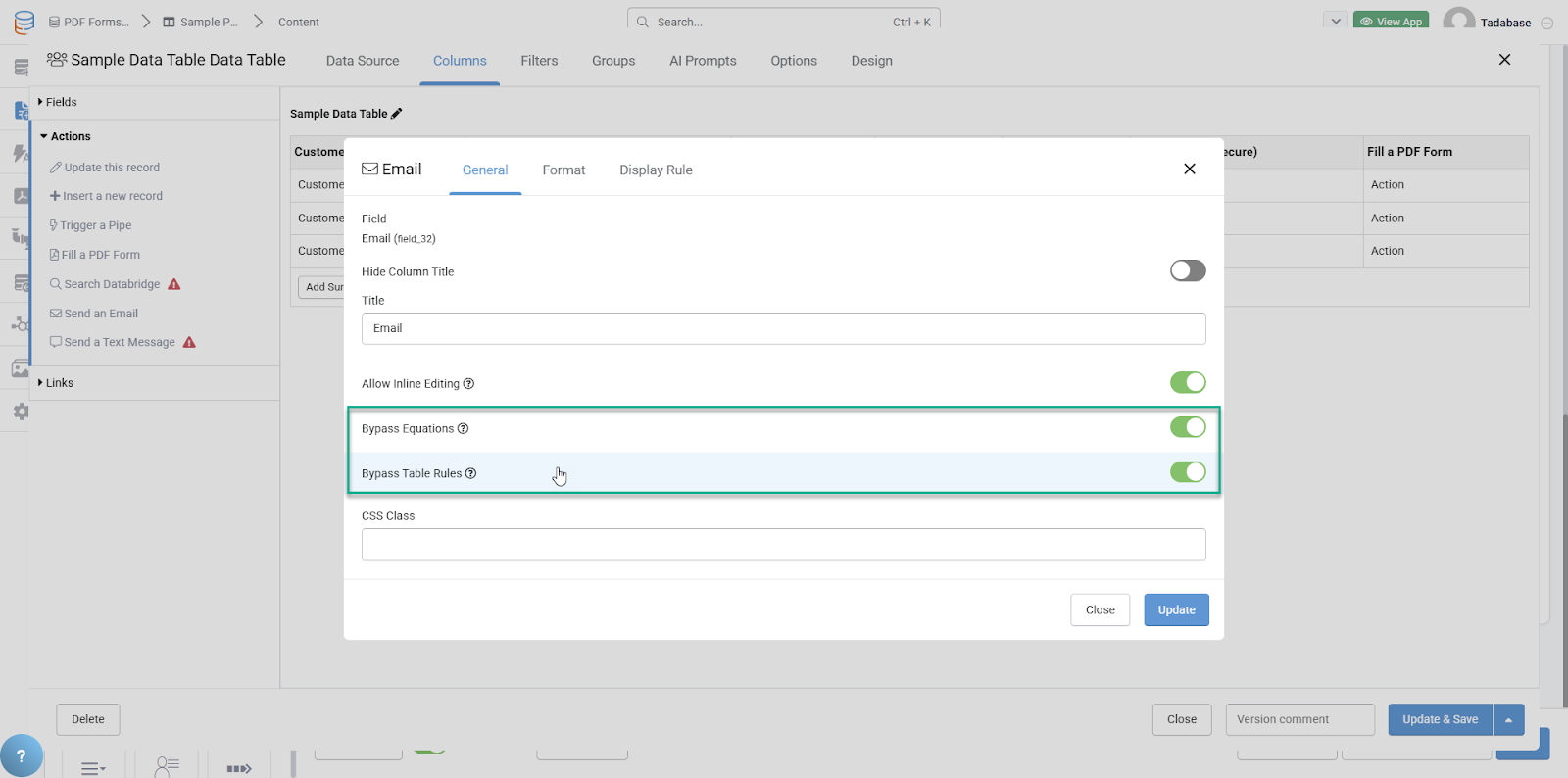Screen dimensions: 1568x778
Task: Open the Media image sidebar icon
Action: pos(21,368)
